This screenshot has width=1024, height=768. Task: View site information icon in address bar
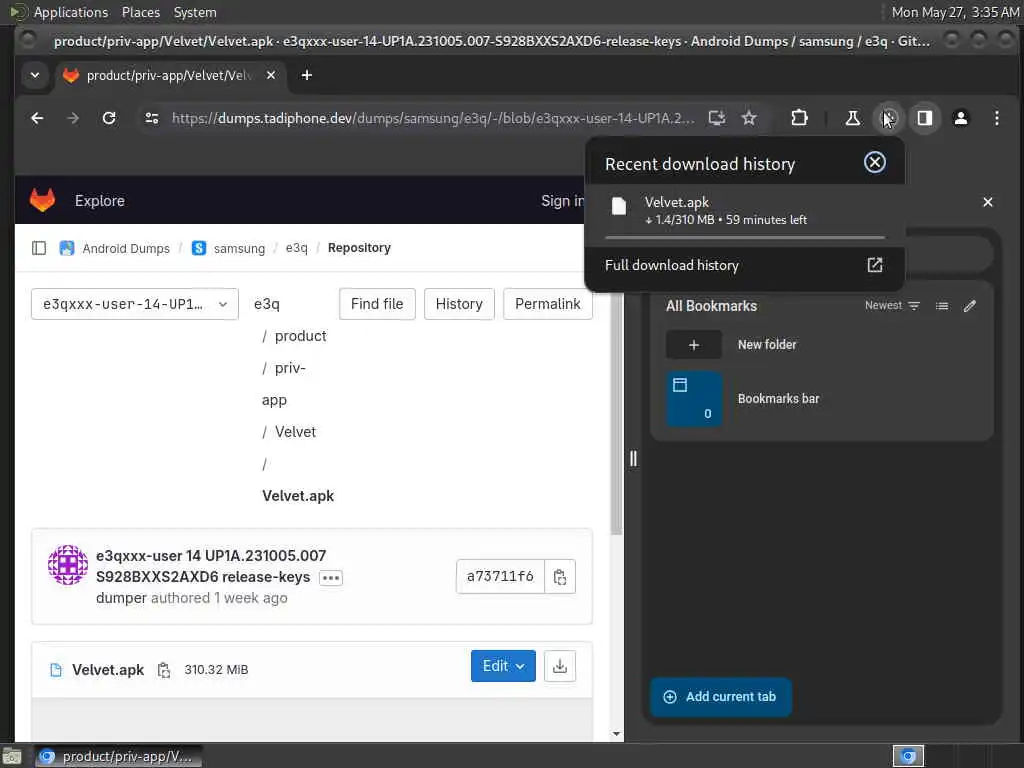(152, 118)
